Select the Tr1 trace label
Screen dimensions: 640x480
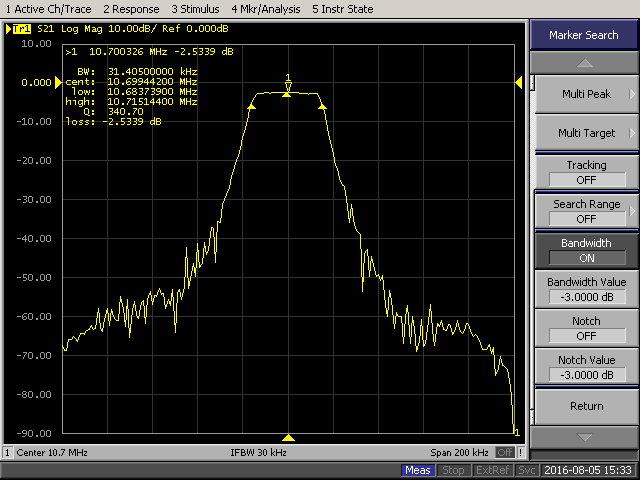[x=22, y=29]
